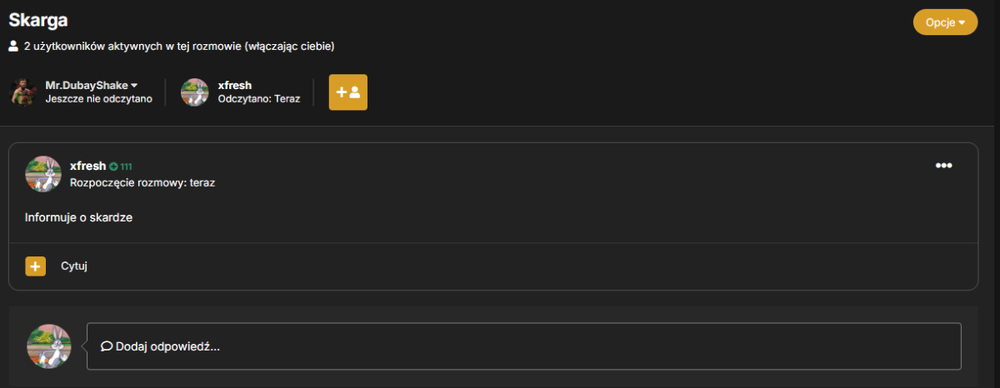Open xfresh profile from participants list
1000x388 pixels.
tap(235, 86)
